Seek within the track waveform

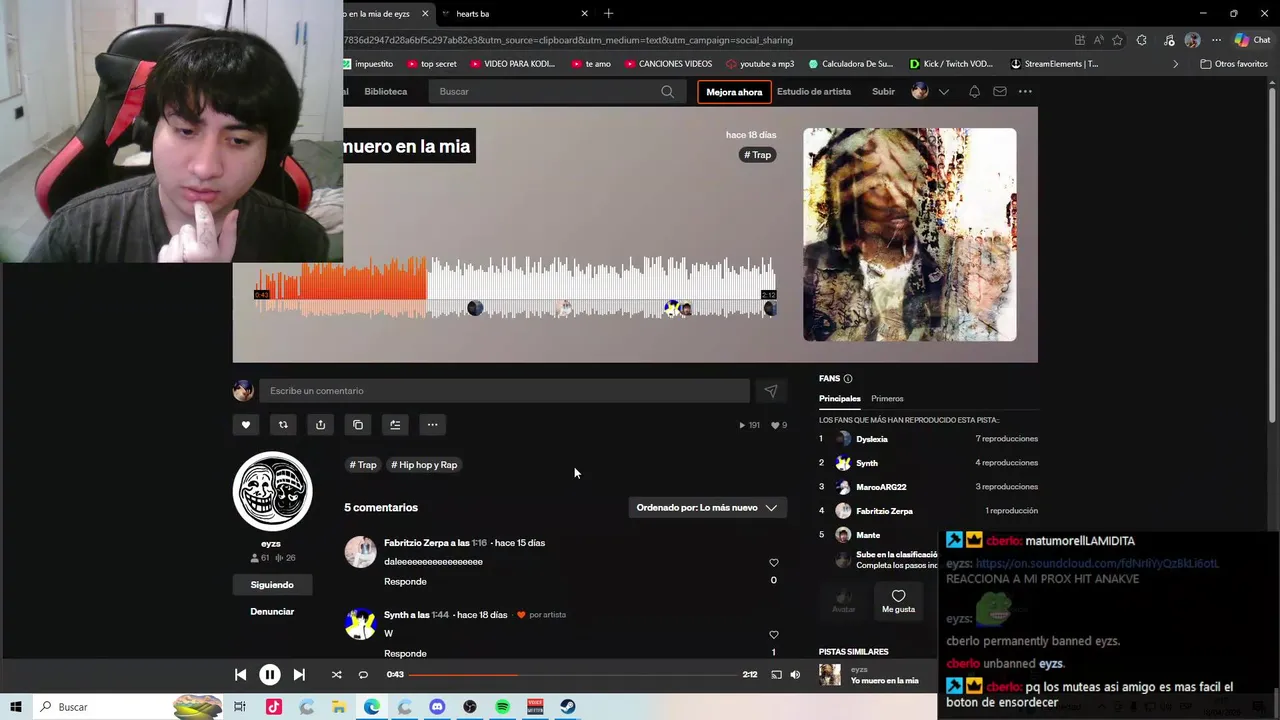(x=515, y=287)
